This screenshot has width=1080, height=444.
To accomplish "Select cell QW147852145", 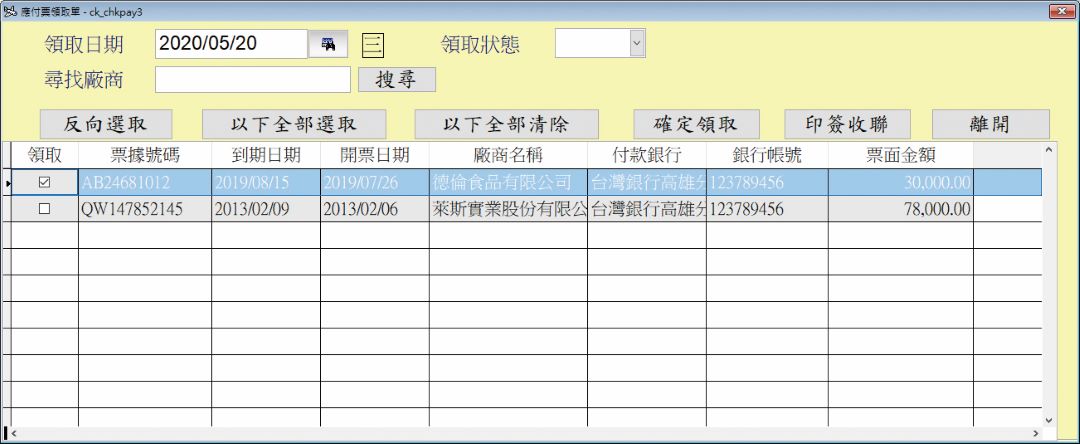I will click(145, 209).
